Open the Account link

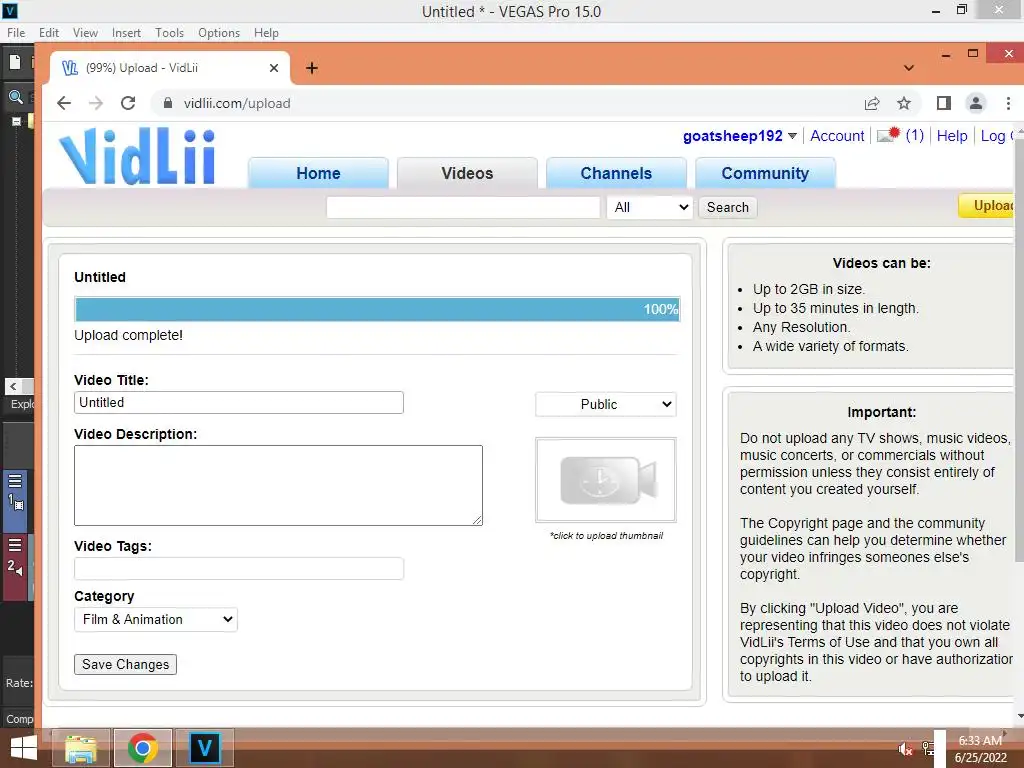[x=837, y=136]
